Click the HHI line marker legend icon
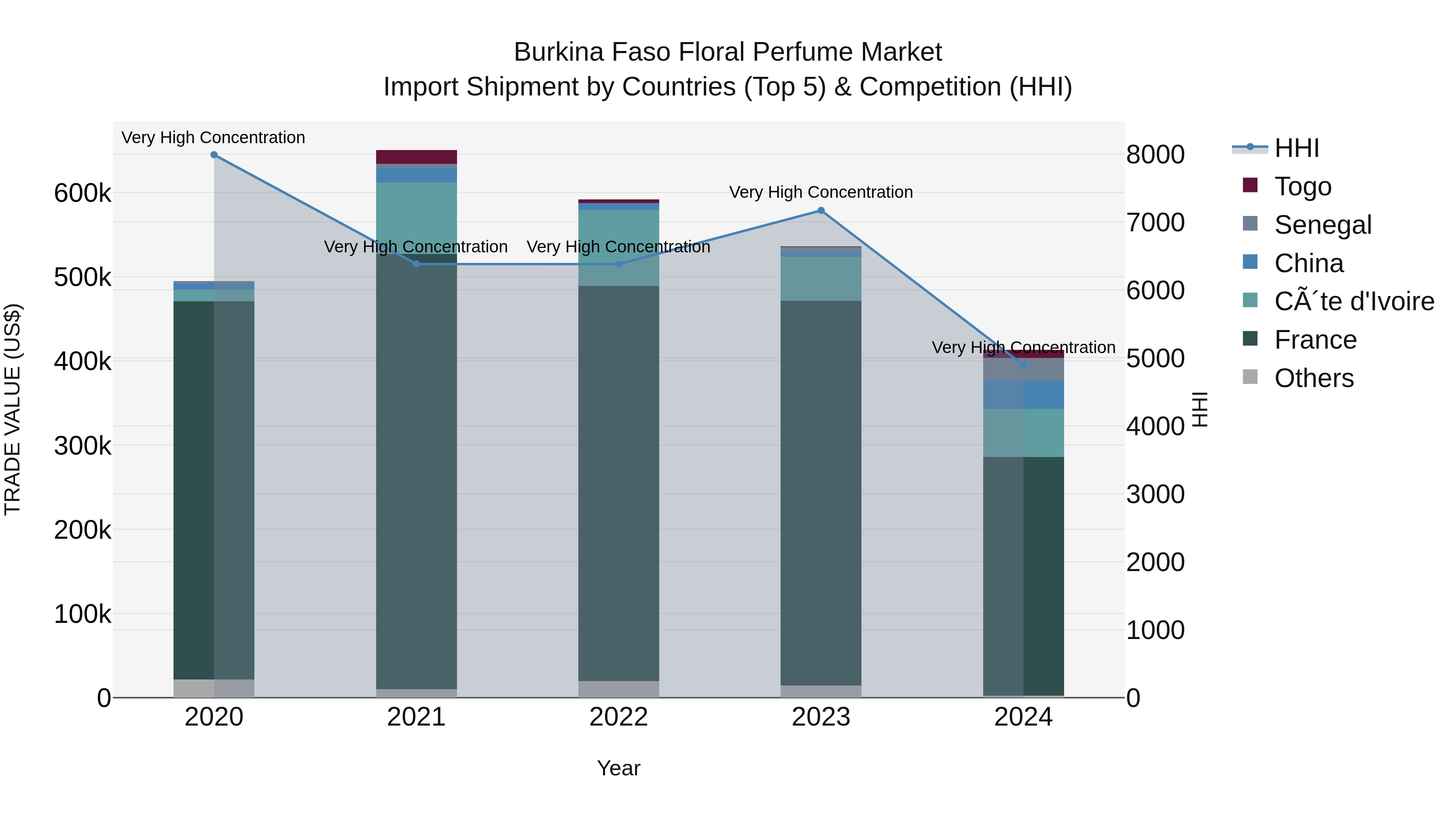Screen dimensions: 1456x819 click(x=1250, y=147)
